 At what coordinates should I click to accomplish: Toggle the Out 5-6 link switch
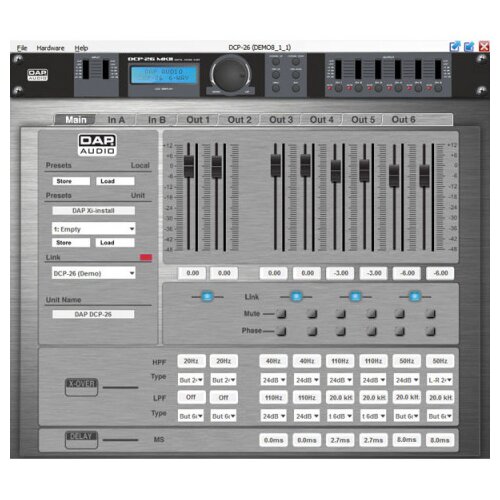tap(415, 296)
